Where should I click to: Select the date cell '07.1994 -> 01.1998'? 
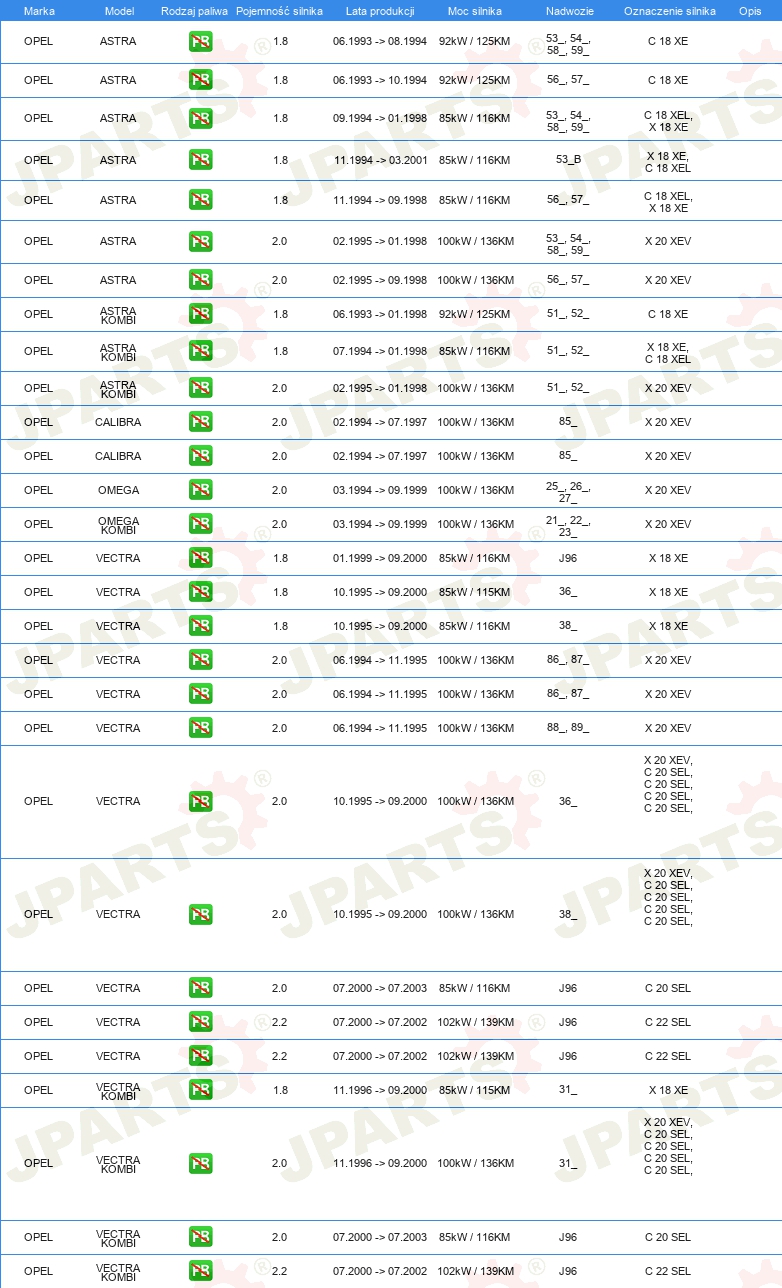click(380, 351)
